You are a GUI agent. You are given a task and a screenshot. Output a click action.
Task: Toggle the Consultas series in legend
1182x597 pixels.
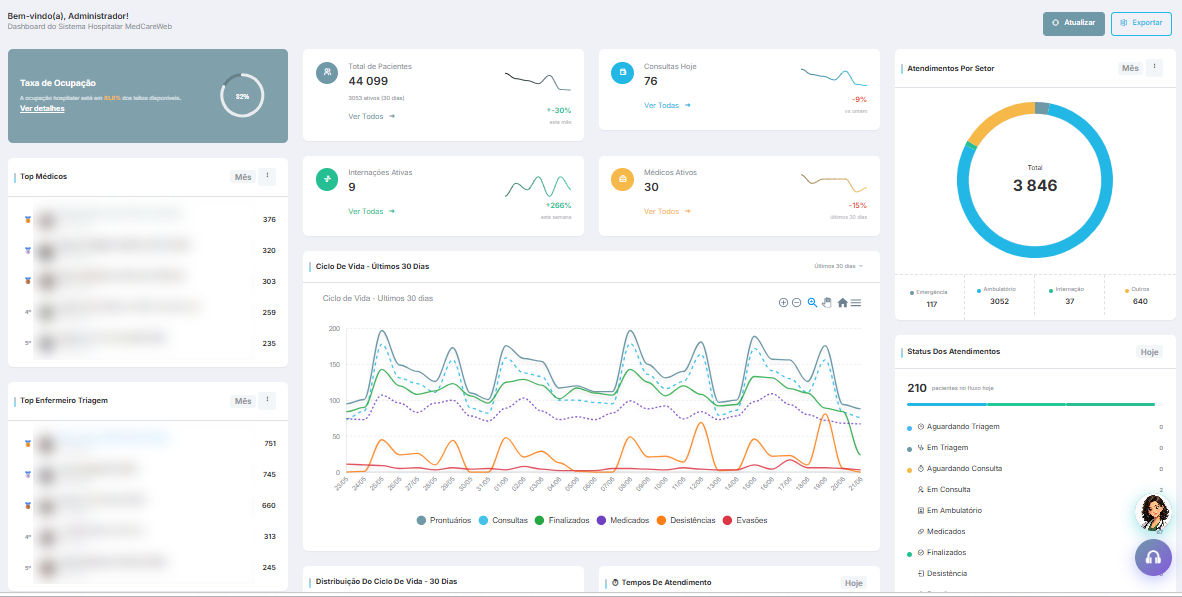coord(504,520)
